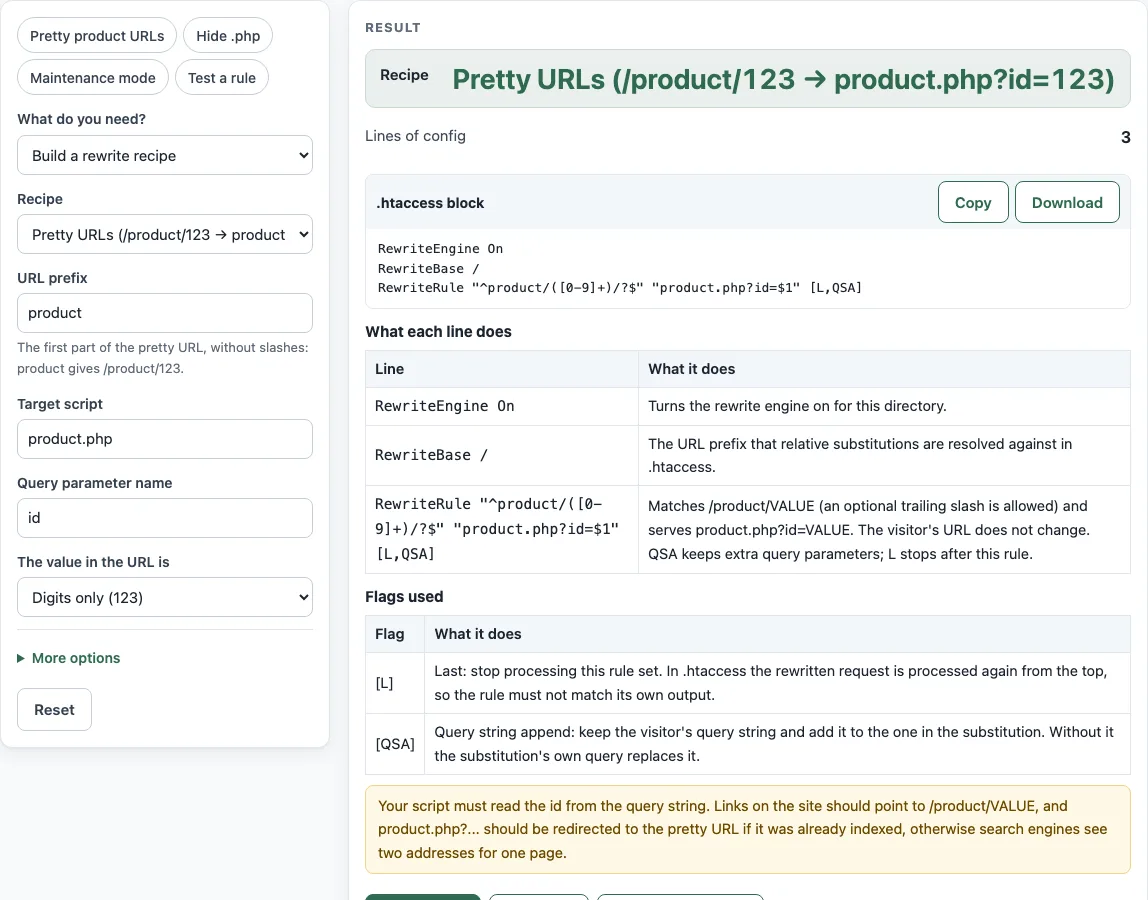Apply the Pretty product URLs preset
The width and height of the screenshot is (1148, 900).
97,36
